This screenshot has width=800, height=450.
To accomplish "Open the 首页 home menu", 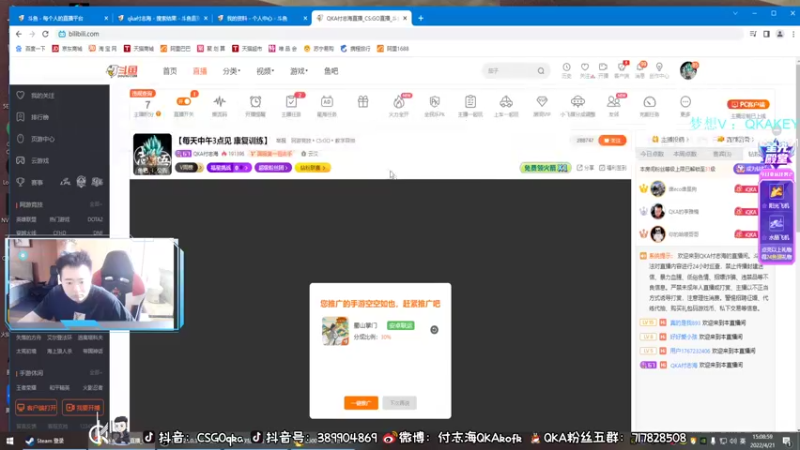I will click(x=170, y=71).
